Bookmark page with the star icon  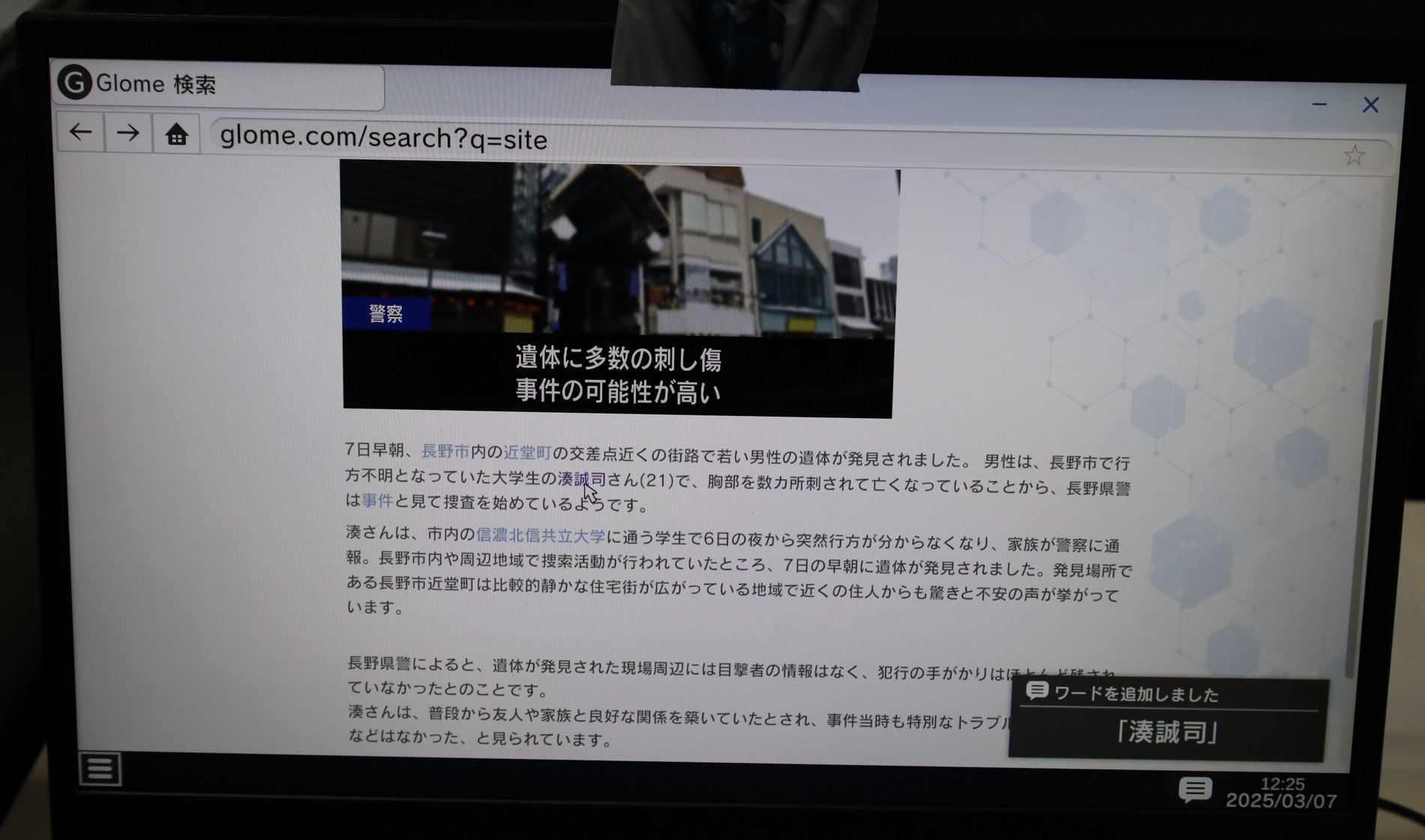(x=1354, y=155)
